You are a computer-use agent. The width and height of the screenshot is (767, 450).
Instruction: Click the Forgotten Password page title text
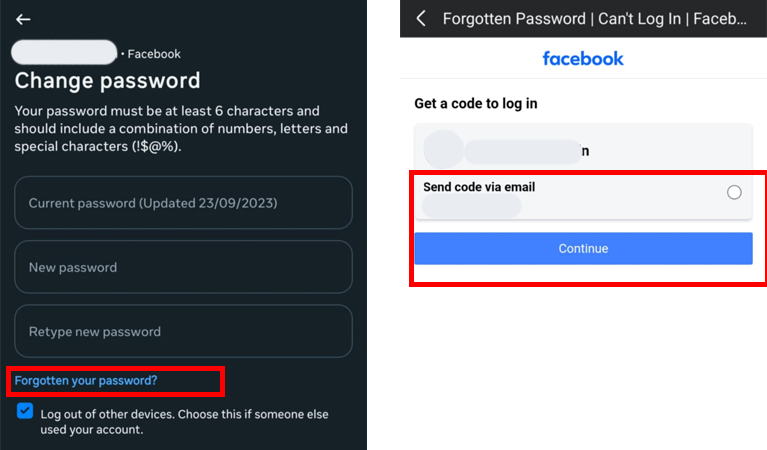coord(594,19)
